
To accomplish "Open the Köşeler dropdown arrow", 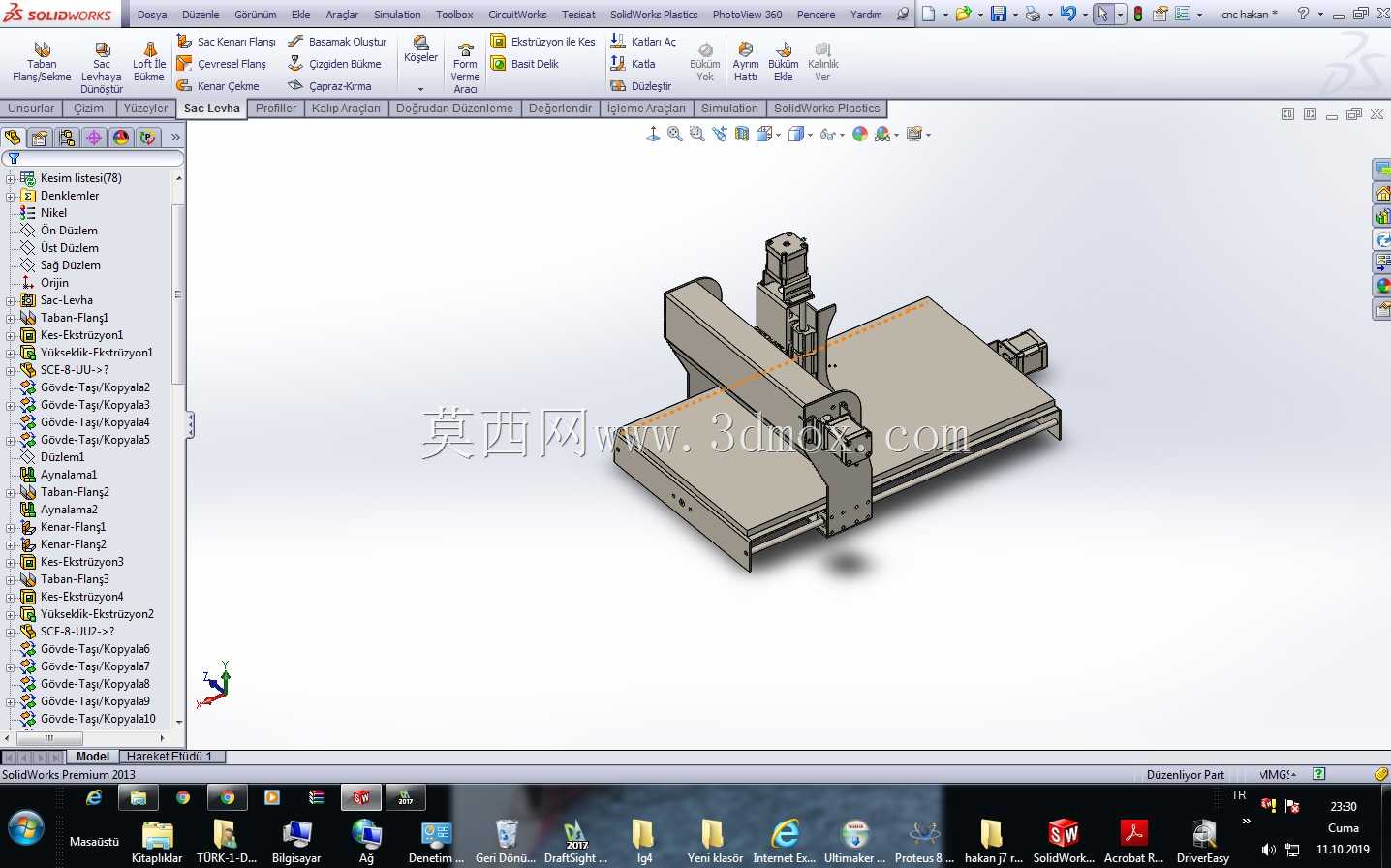I will coord(420,89).
